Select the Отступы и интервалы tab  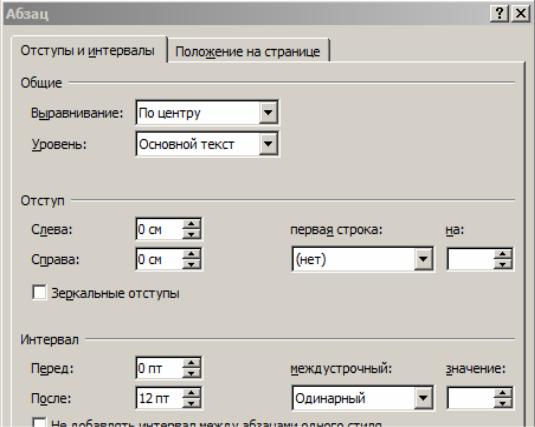(88, 50)
